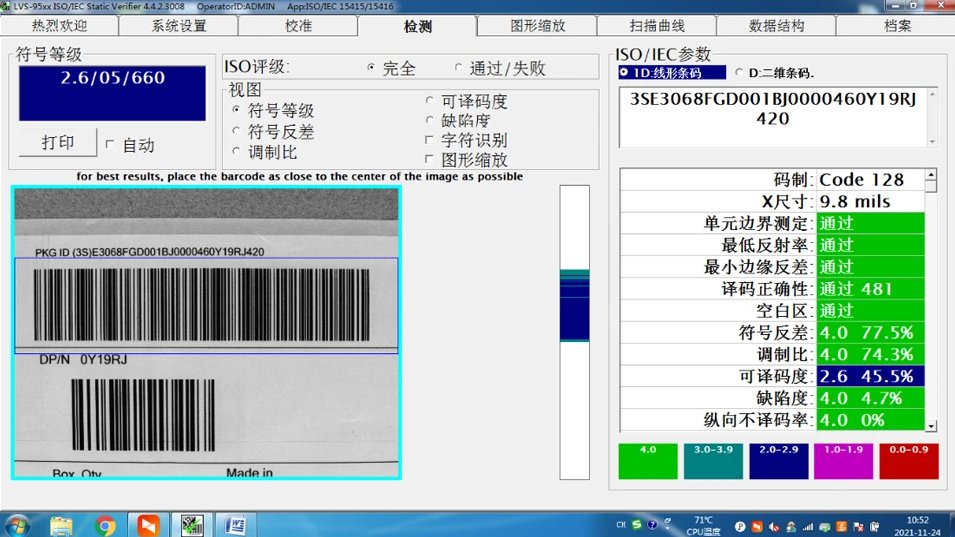This screenshot has width=955, height=537.
Task: Select the 通过/失败 ISO grading radio button
Action: pos(459,68)
